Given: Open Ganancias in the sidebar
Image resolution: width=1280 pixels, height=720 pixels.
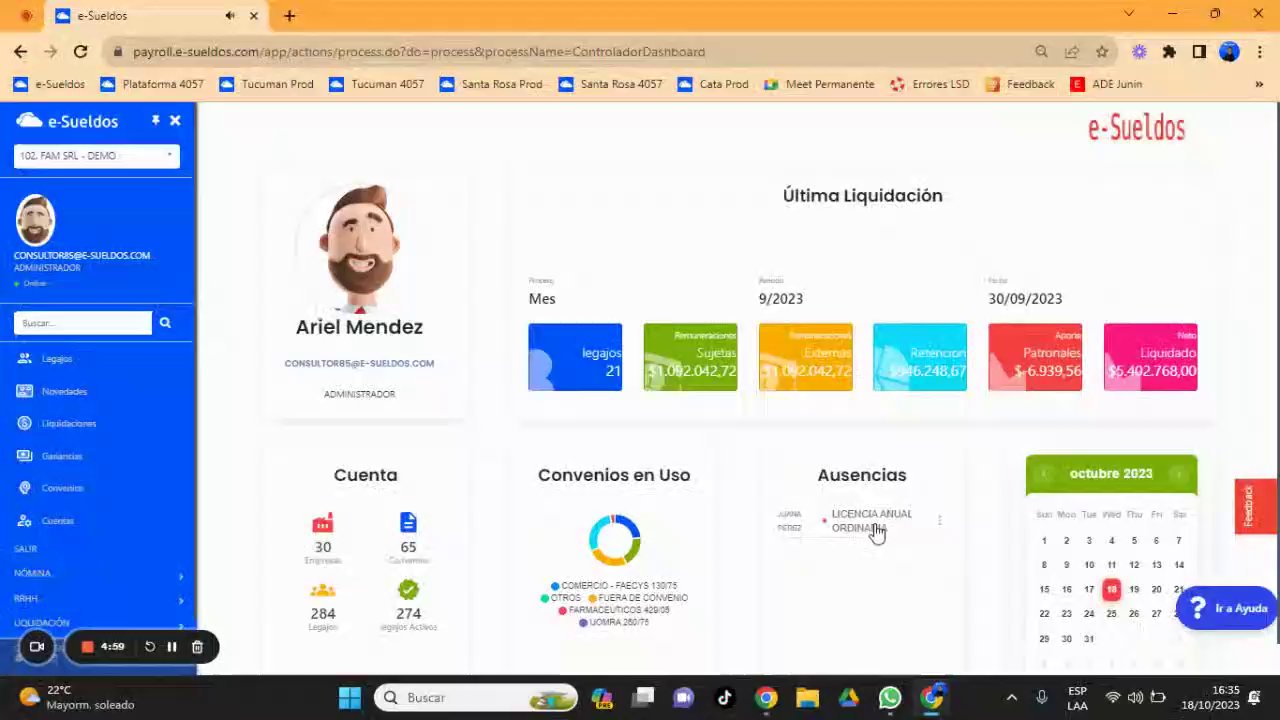Looking at the screenshot, I should click(x=61, y=456).
